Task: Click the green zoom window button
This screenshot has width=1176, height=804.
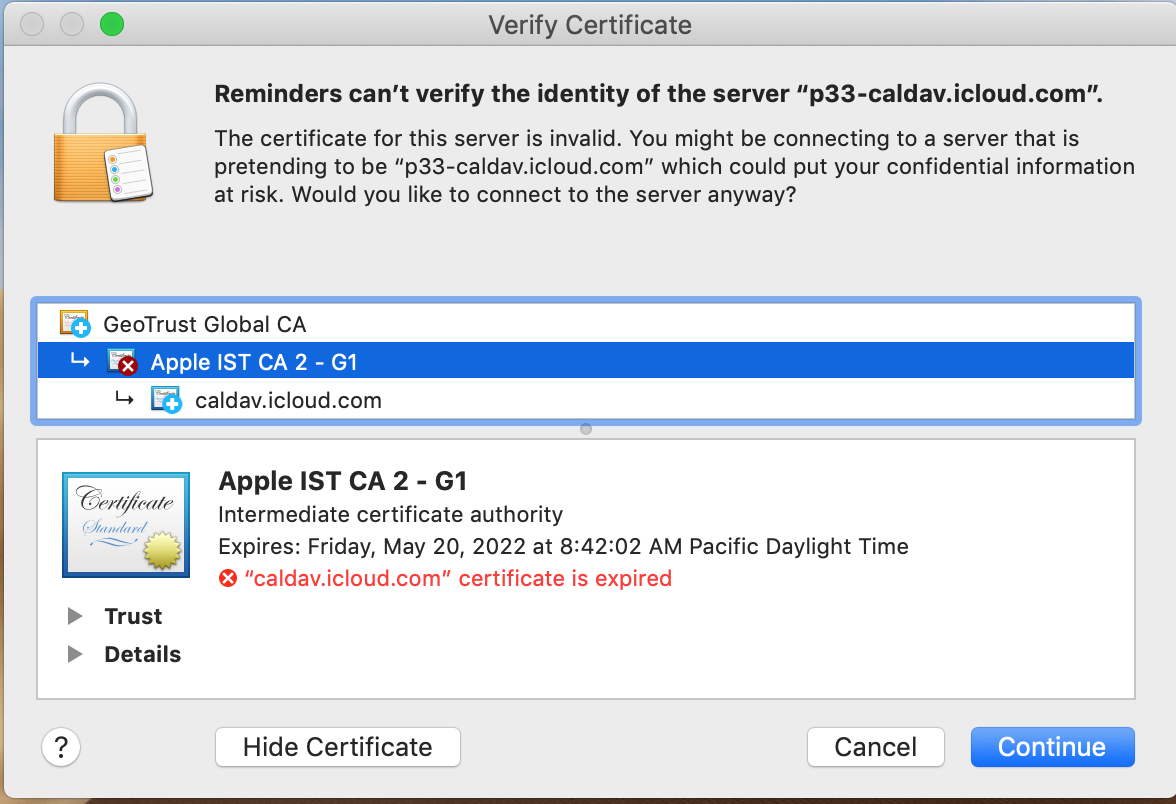Action: 112,24
